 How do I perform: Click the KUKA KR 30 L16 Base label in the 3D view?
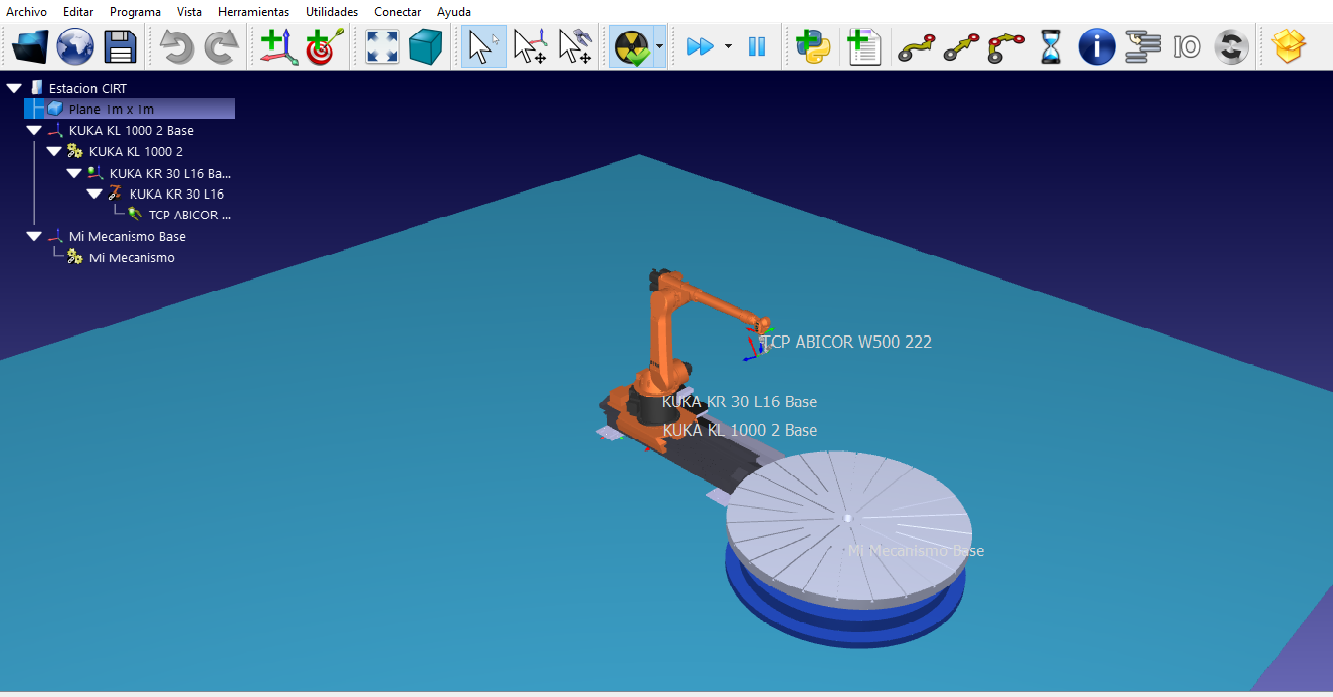[x=739, y=402]
